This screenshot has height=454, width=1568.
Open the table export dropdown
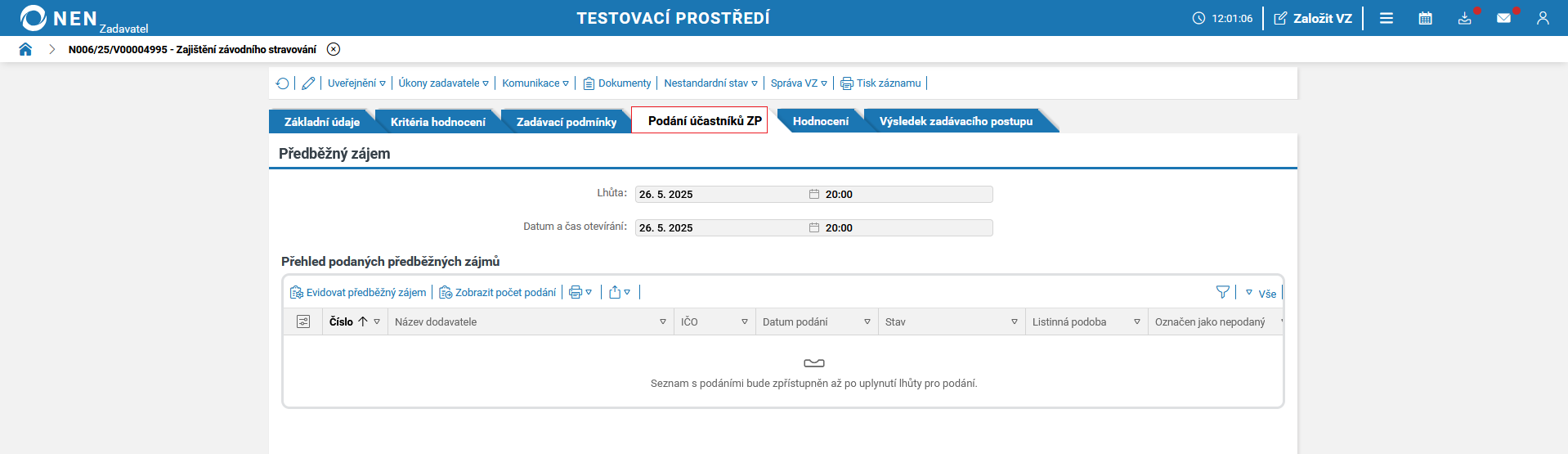point(620,292)
